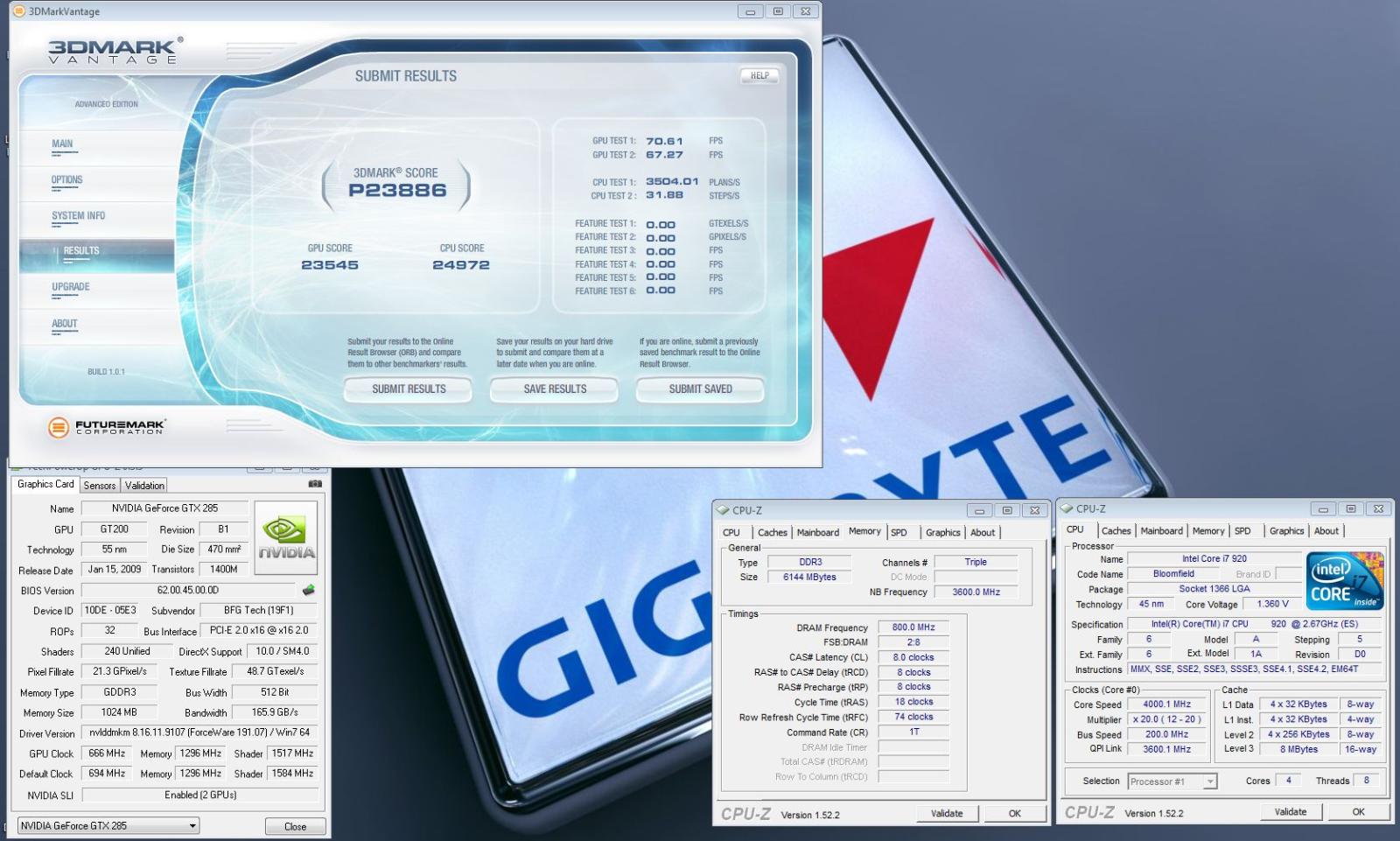Click the GPU name field NVIDIA GeForce GTX 285
The height and width of the screenshot is (841, 1400).
click(x=164, y=508)
